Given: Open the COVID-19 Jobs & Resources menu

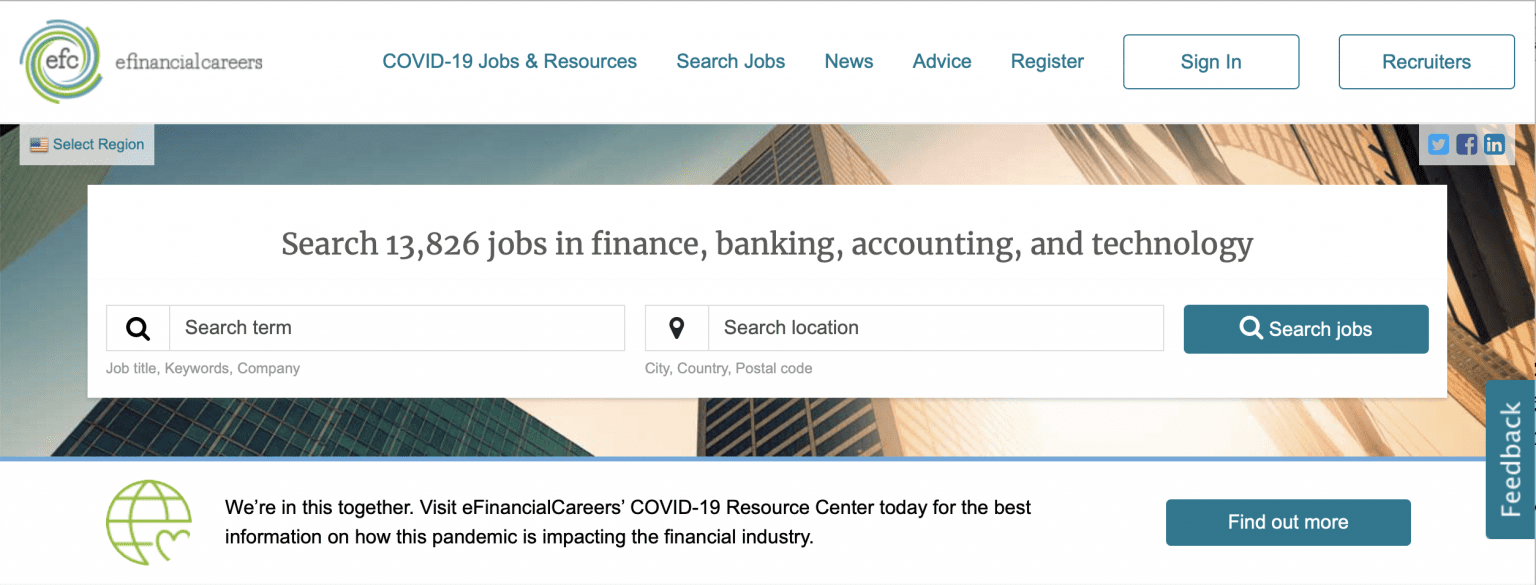Looking at the screenshot, I should coord(509,61).
